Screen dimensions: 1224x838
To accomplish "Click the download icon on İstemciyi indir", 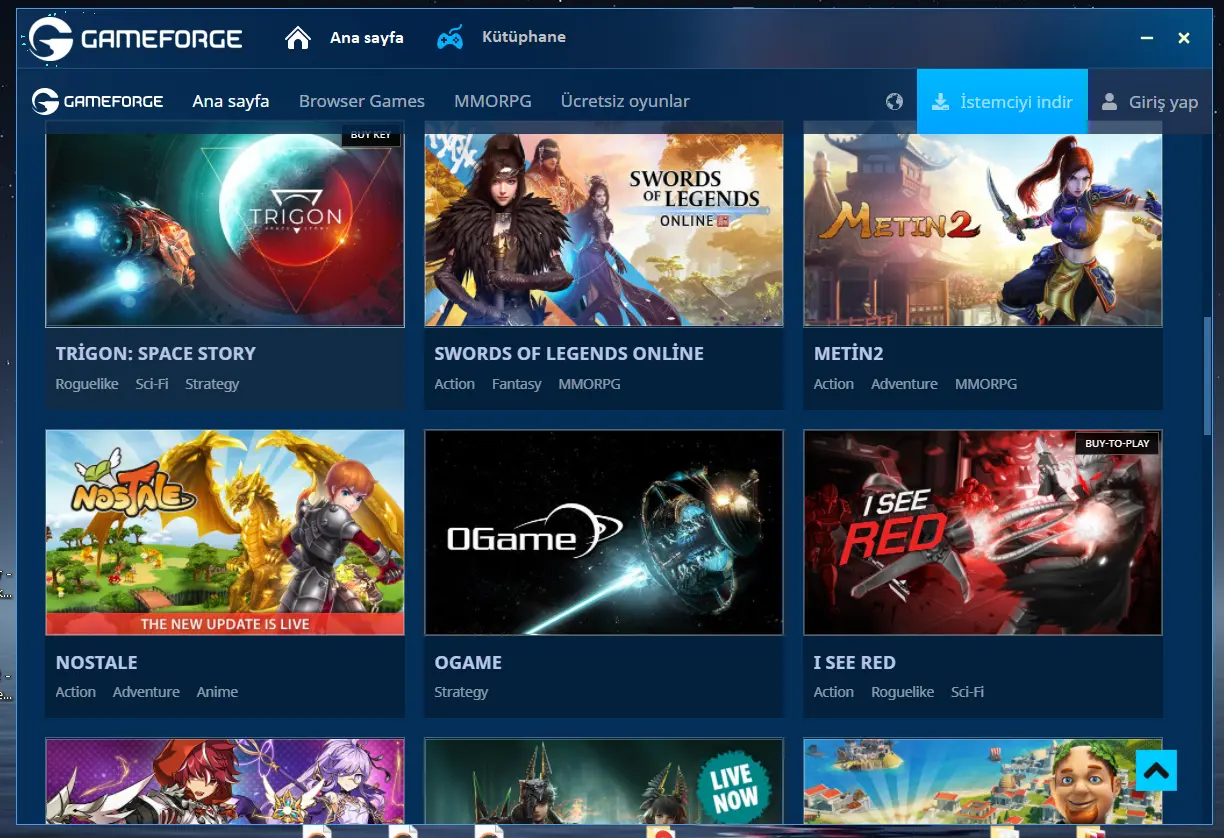I will 940,101.
